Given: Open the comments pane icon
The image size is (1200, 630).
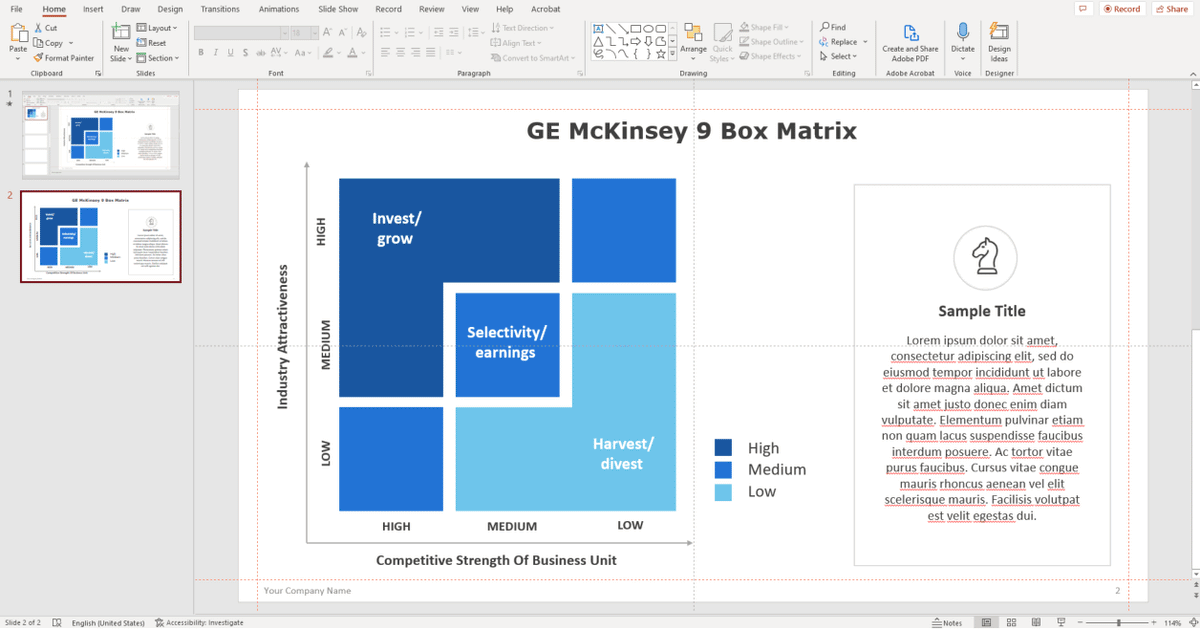Looking at the screenshot, I should tap(1083, 9).
